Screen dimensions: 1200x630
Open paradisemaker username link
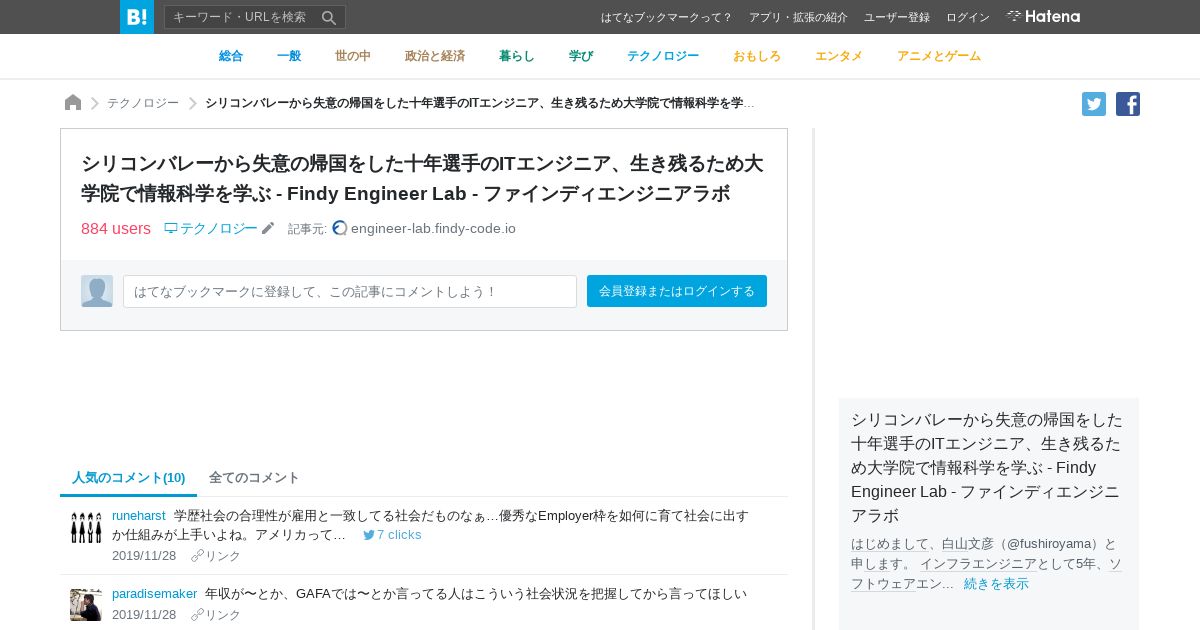click(155, 594)
